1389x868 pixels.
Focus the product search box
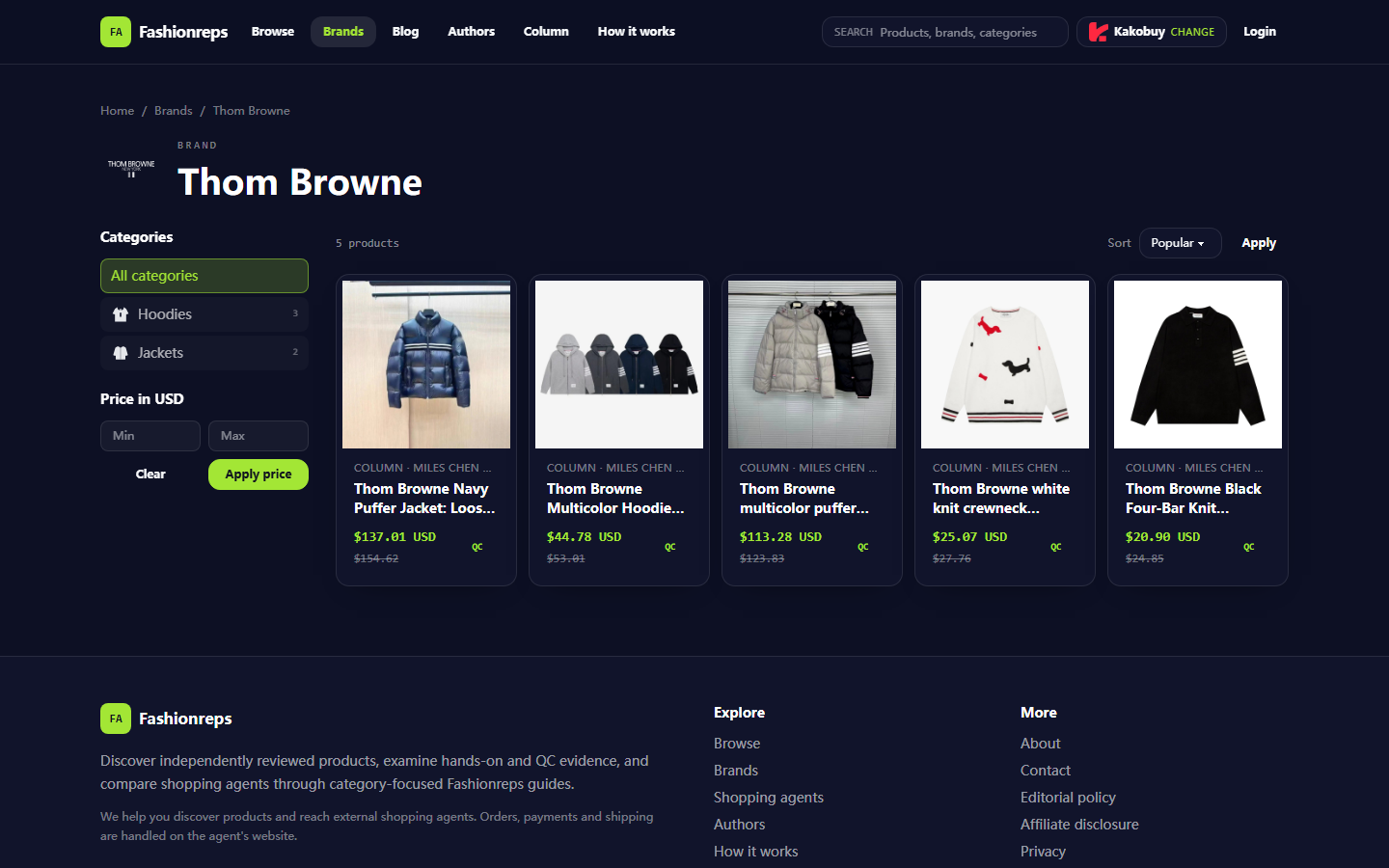945,32
